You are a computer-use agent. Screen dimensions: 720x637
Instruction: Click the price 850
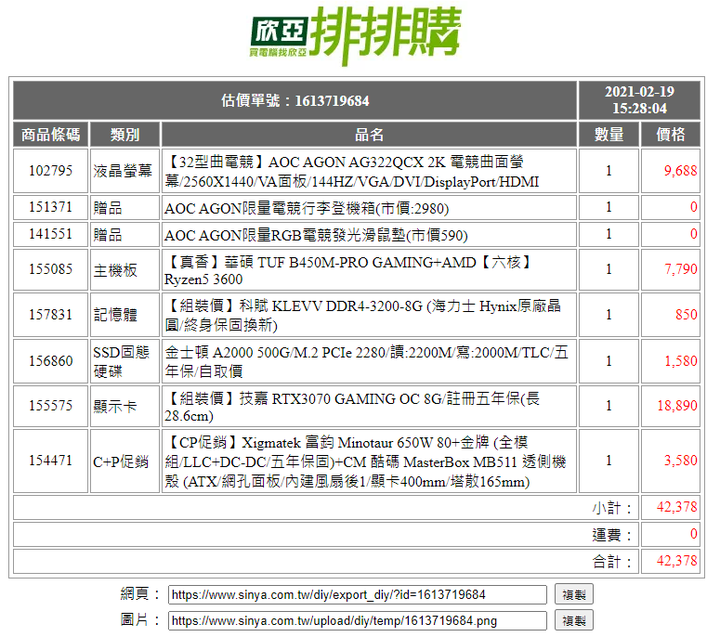click(x=686, y=315)
